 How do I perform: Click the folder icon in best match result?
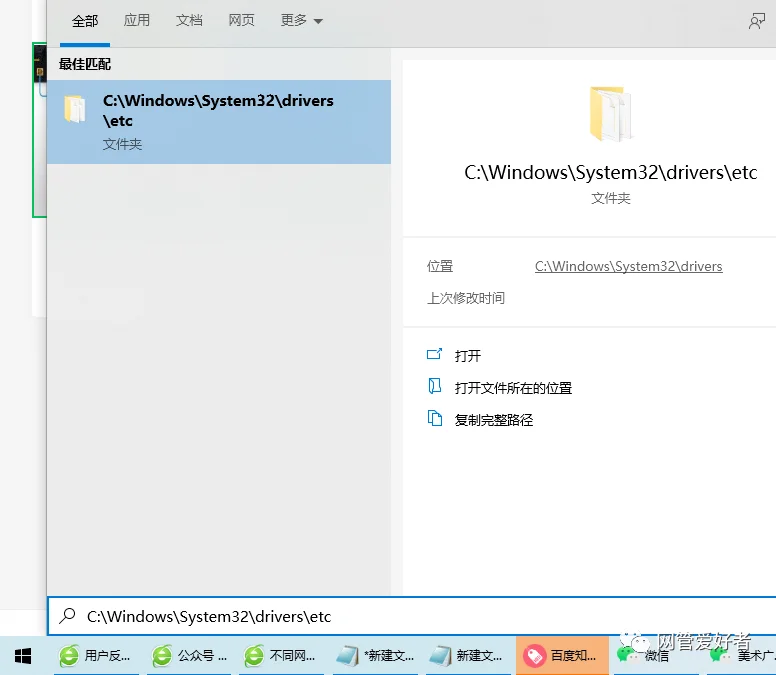75,109
